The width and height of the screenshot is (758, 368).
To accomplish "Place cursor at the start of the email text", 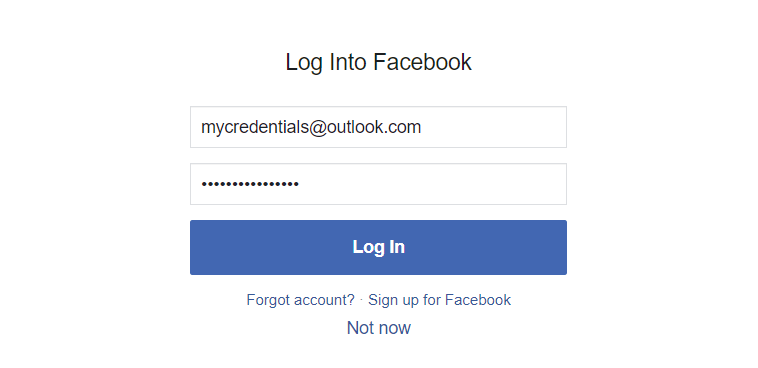I will pos(202,127).
